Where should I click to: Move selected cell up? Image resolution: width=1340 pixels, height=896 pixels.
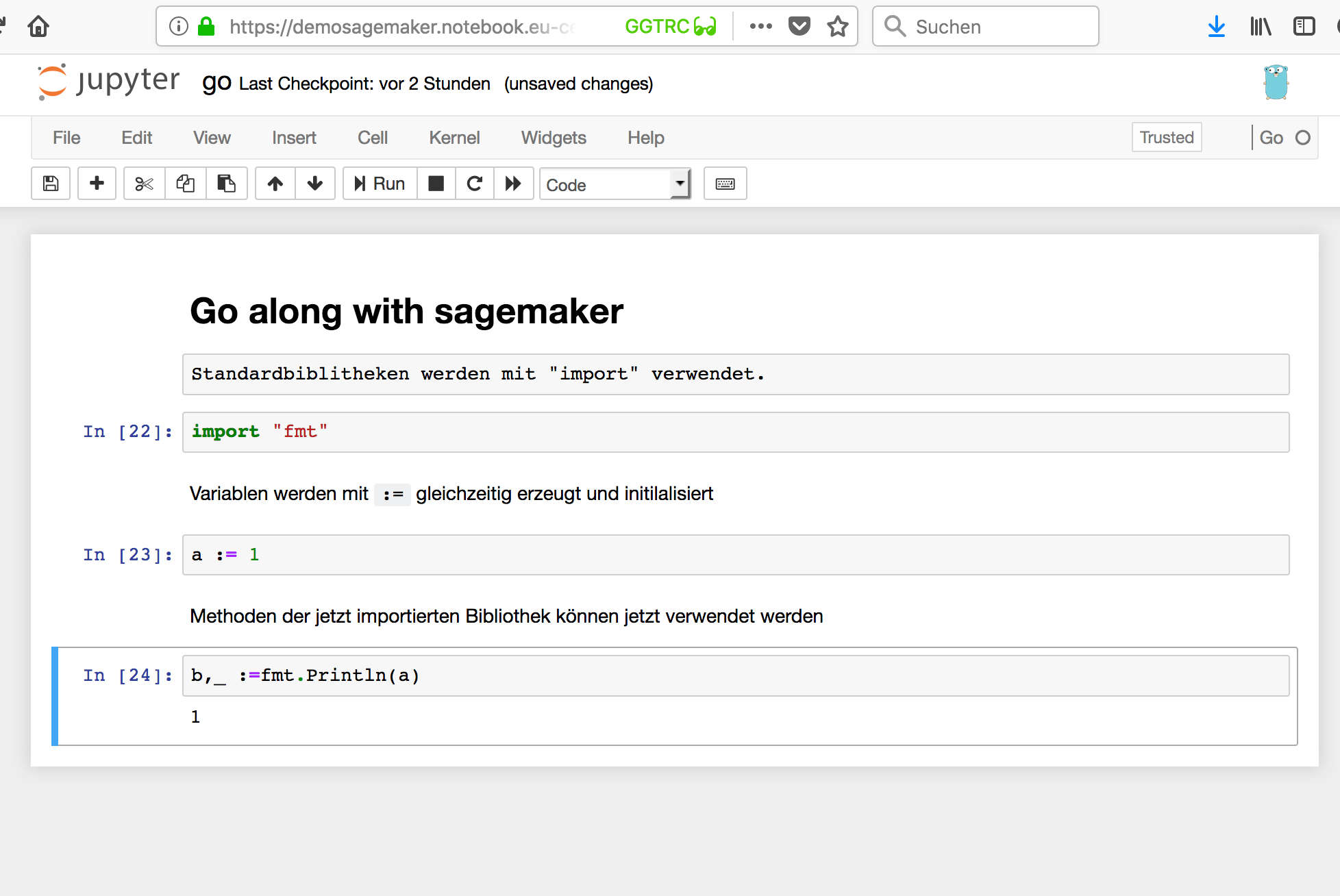275,184
